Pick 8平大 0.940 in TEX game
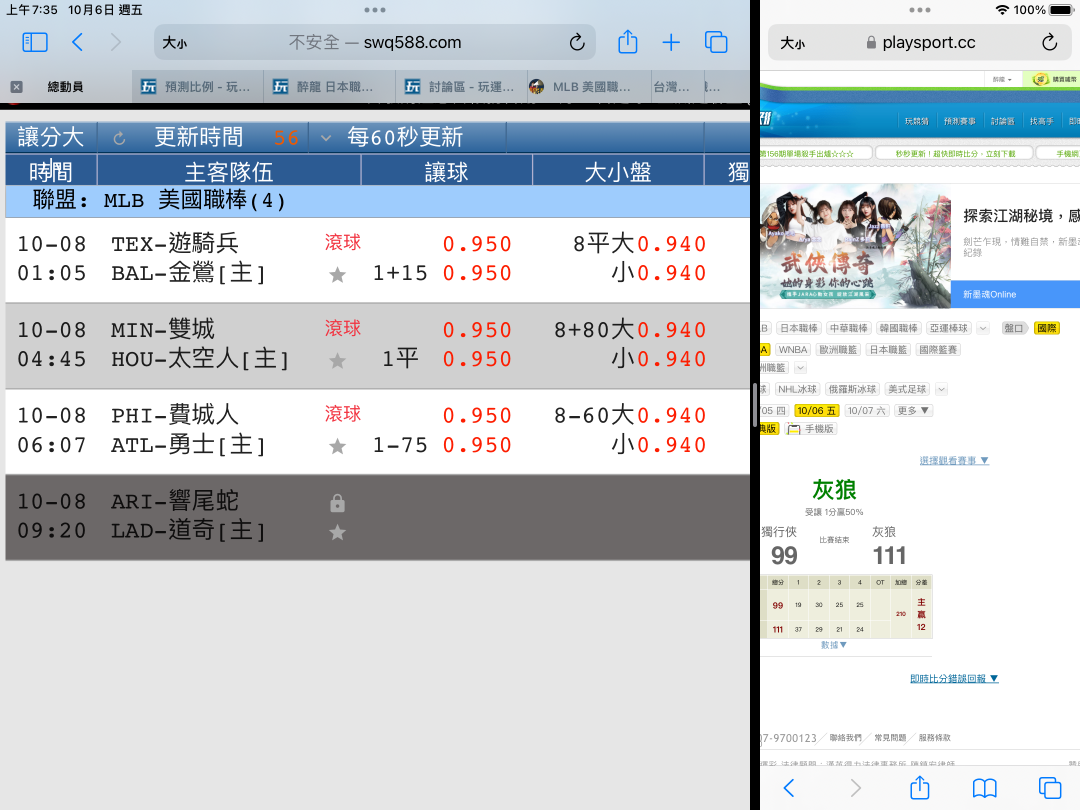The image size is (1080, 810). tap(672, 245)
